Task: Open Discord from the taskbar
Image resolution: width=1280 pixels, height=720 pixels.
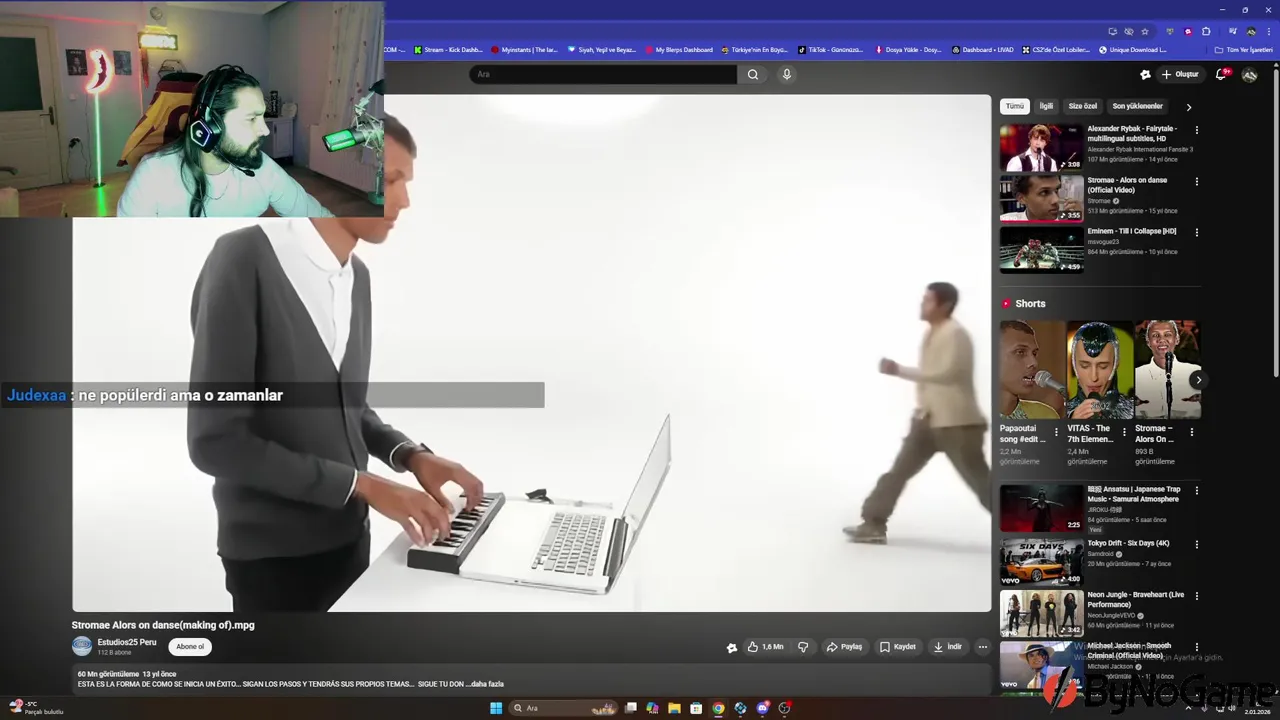Action: pos(763,708)
